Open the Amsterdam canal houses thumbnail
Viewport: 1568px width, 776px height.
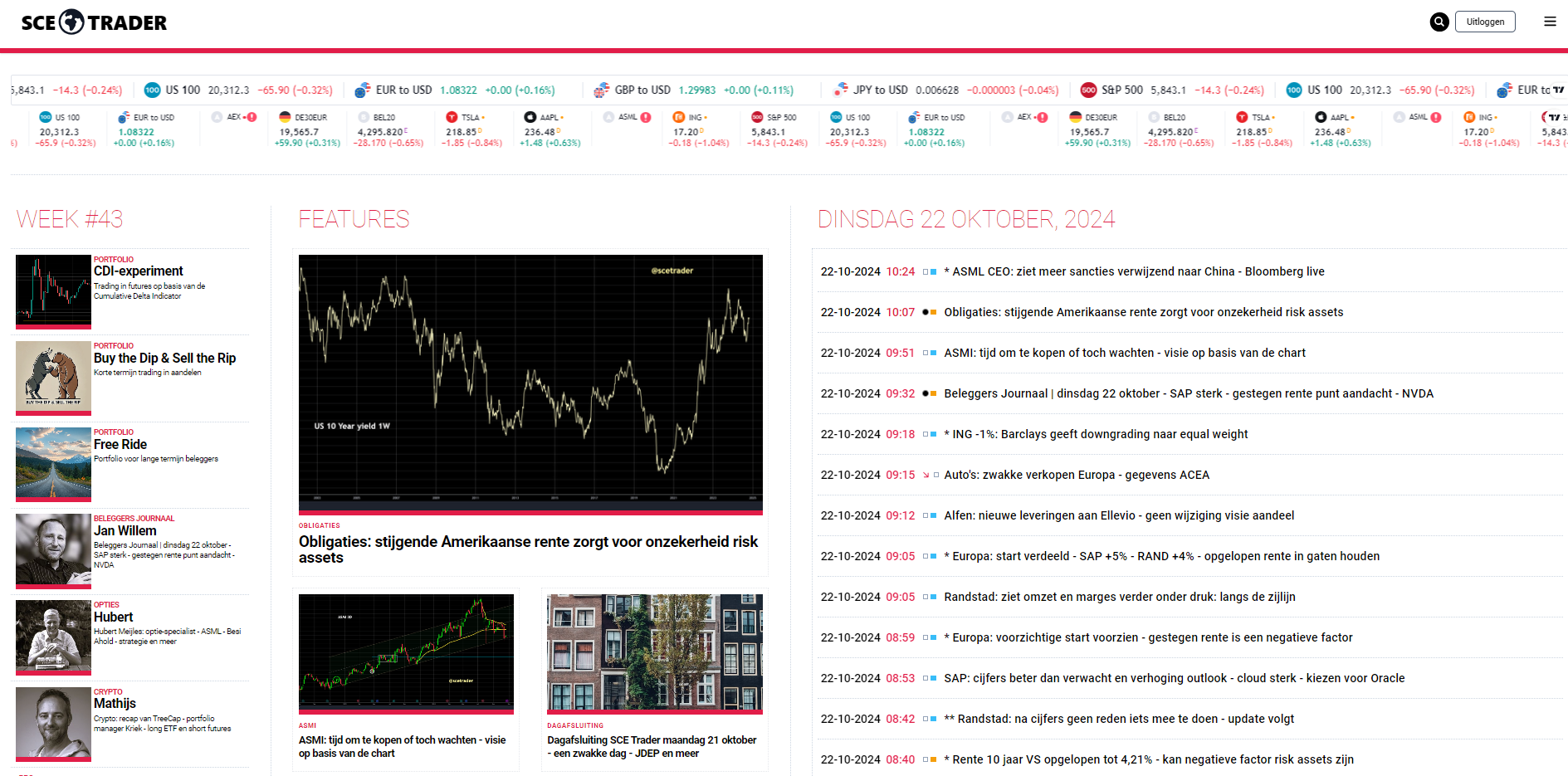pos(655,652)
